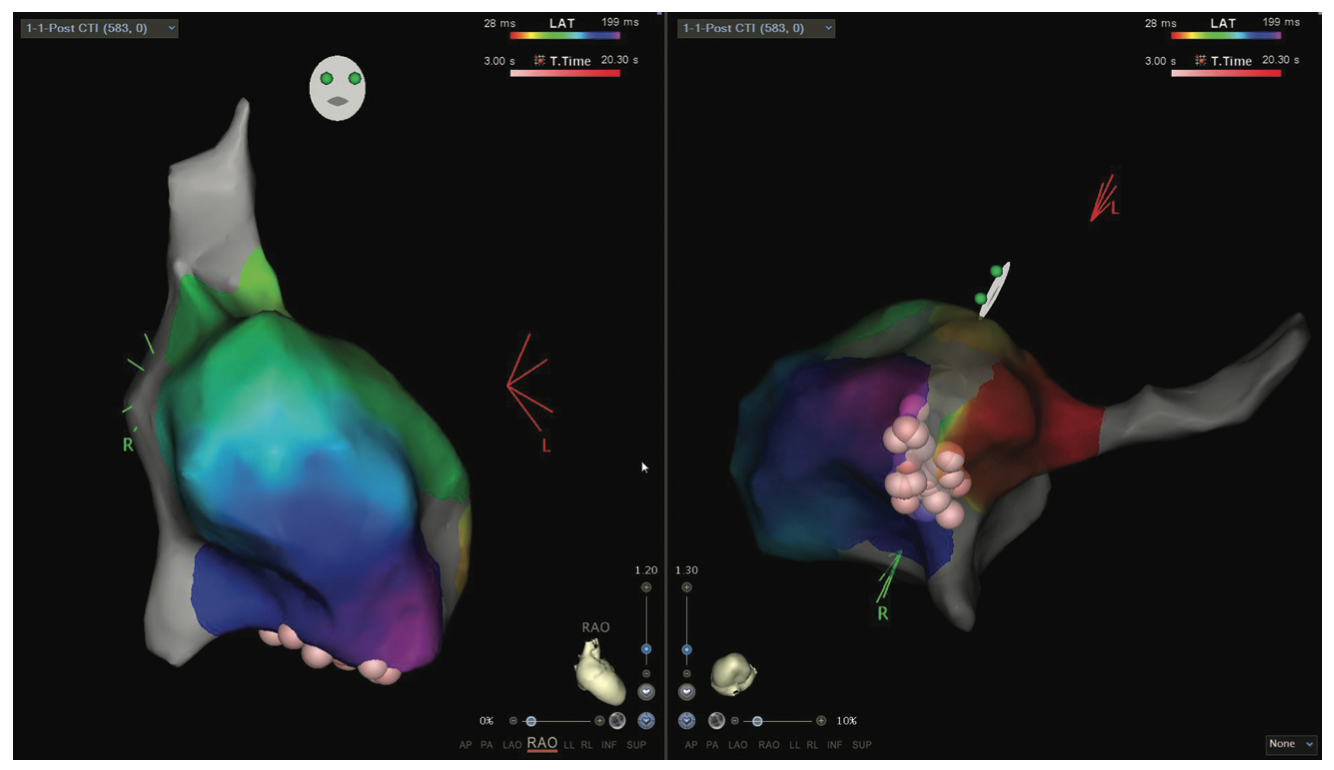Click the left pane heart target icon
This screenshot has height=770, width=1334.
[646, 720]
